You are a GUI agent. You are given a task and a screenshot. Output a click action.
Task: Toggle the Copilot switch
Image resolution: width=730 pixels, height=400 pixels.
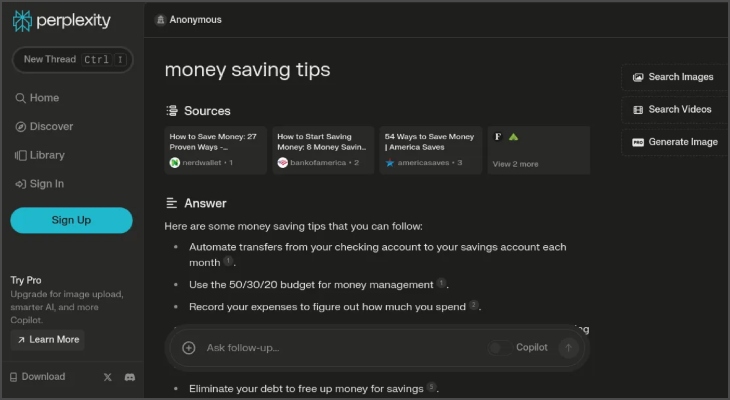pos(498,348)
